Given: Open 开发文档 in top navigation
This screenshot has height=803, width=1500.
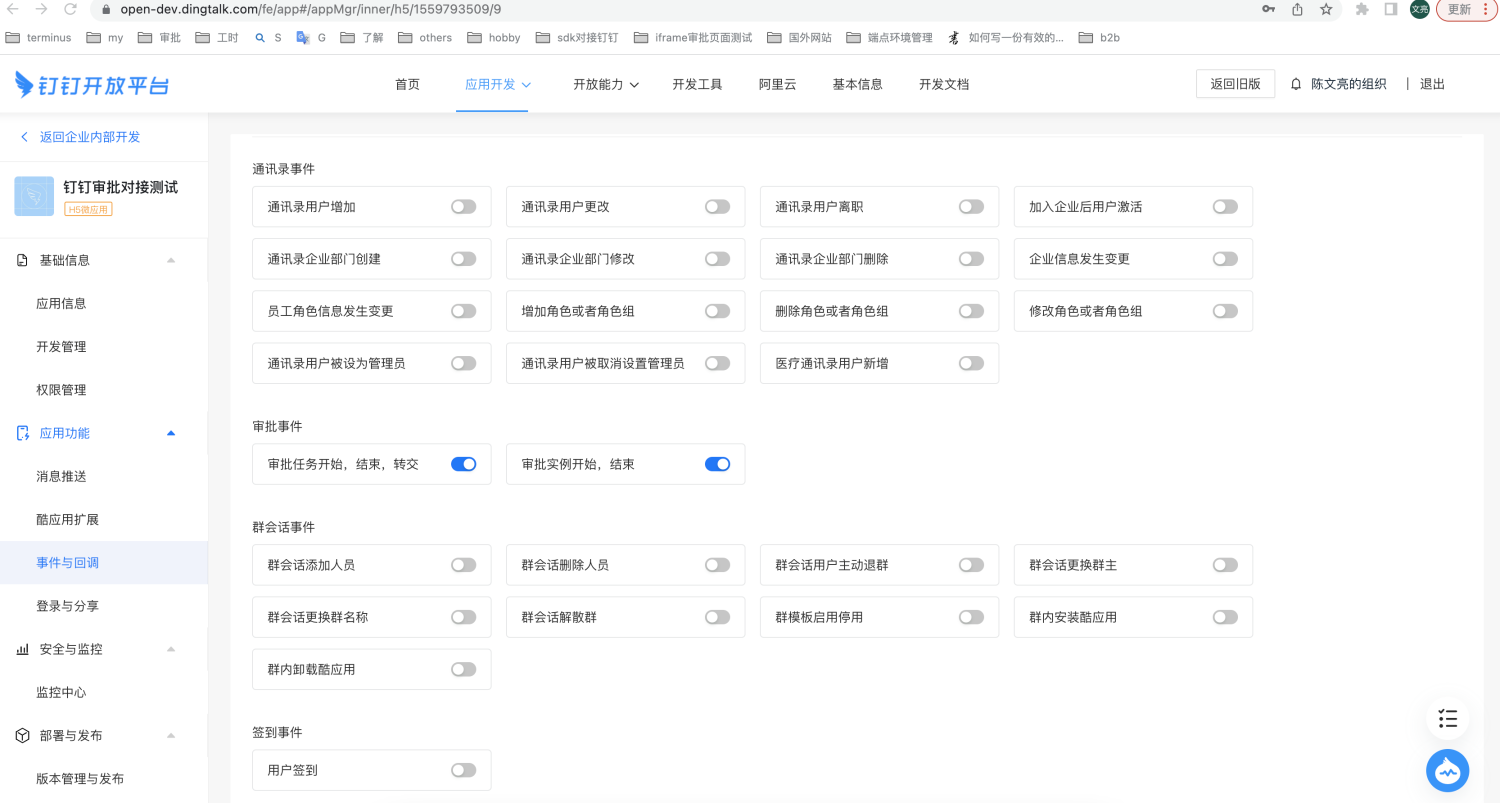Looking at the screenshot, I should pyautogui.click(x=944, y=84).
